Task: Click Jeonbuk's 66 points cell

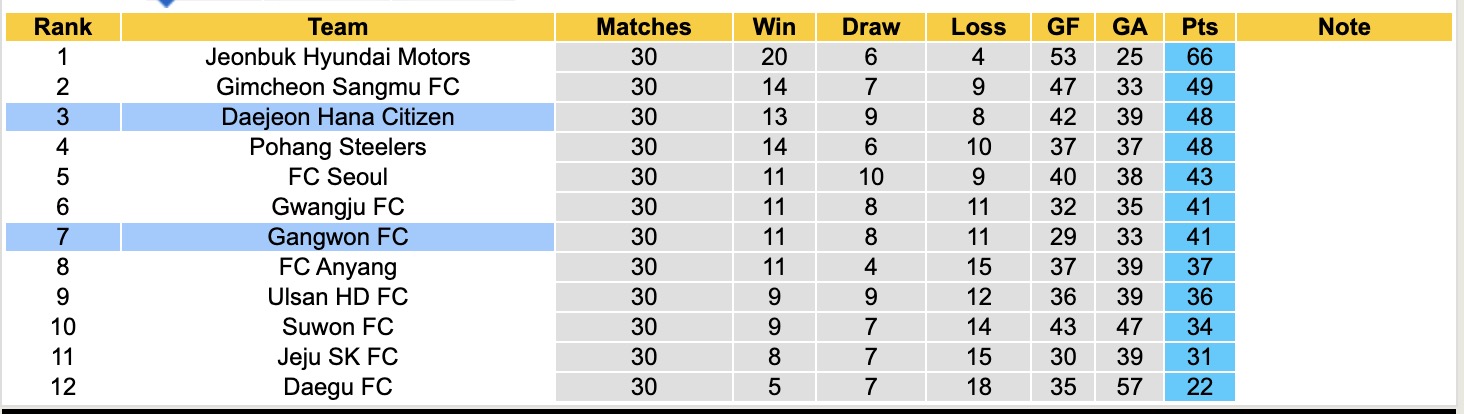Action: click(1199, 57)
